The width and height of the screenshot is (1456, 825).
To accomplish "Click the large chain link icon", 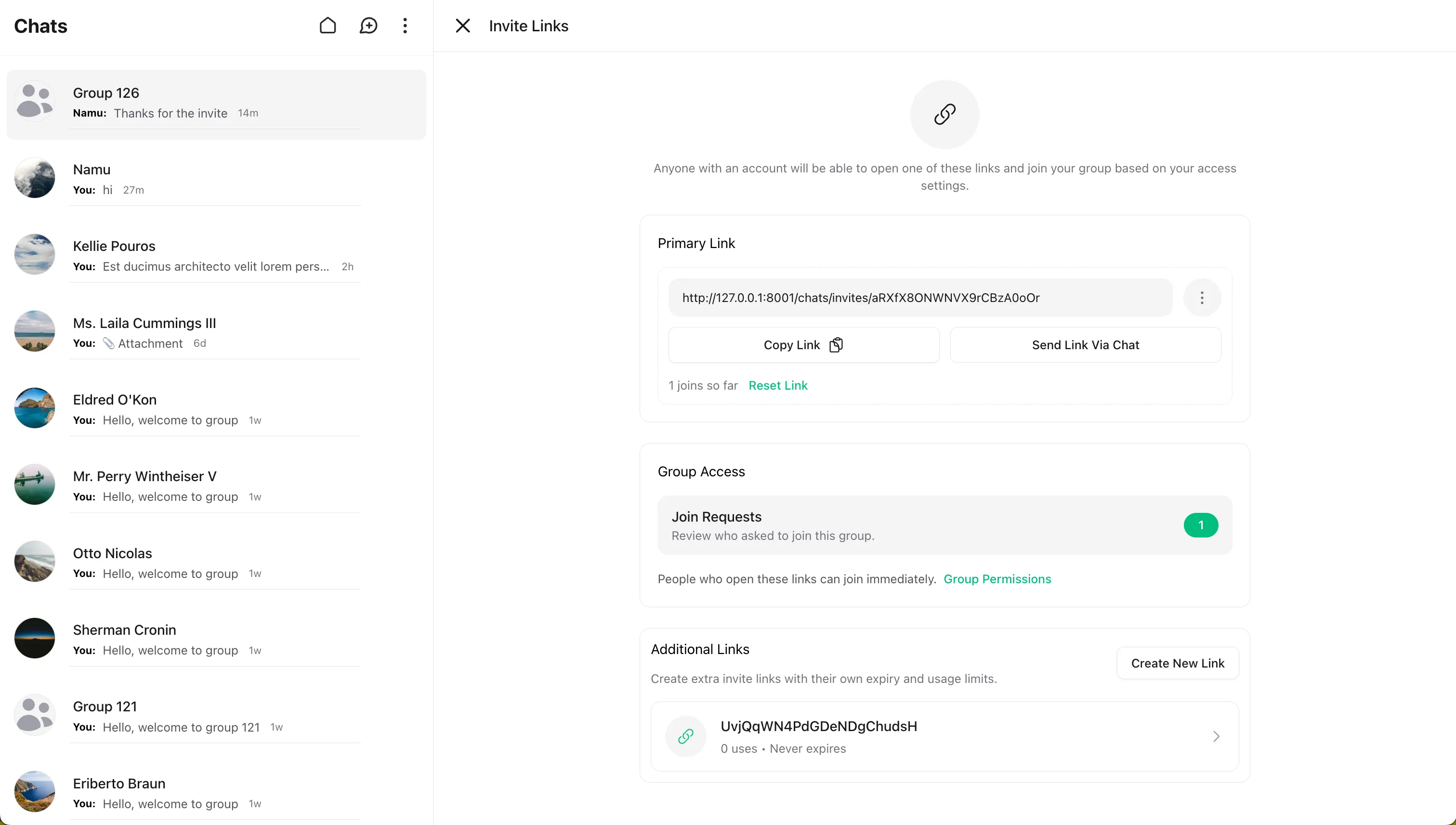I will pyautogui.click(x=944, y=115).
